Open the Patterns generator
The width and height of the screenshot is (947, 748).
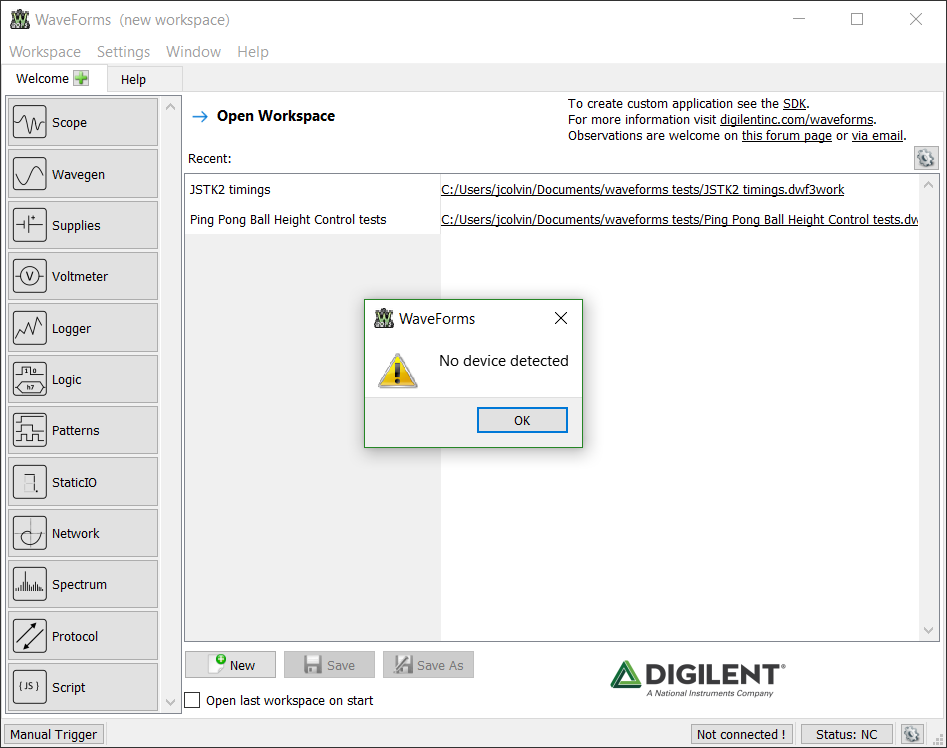(83, 430)
